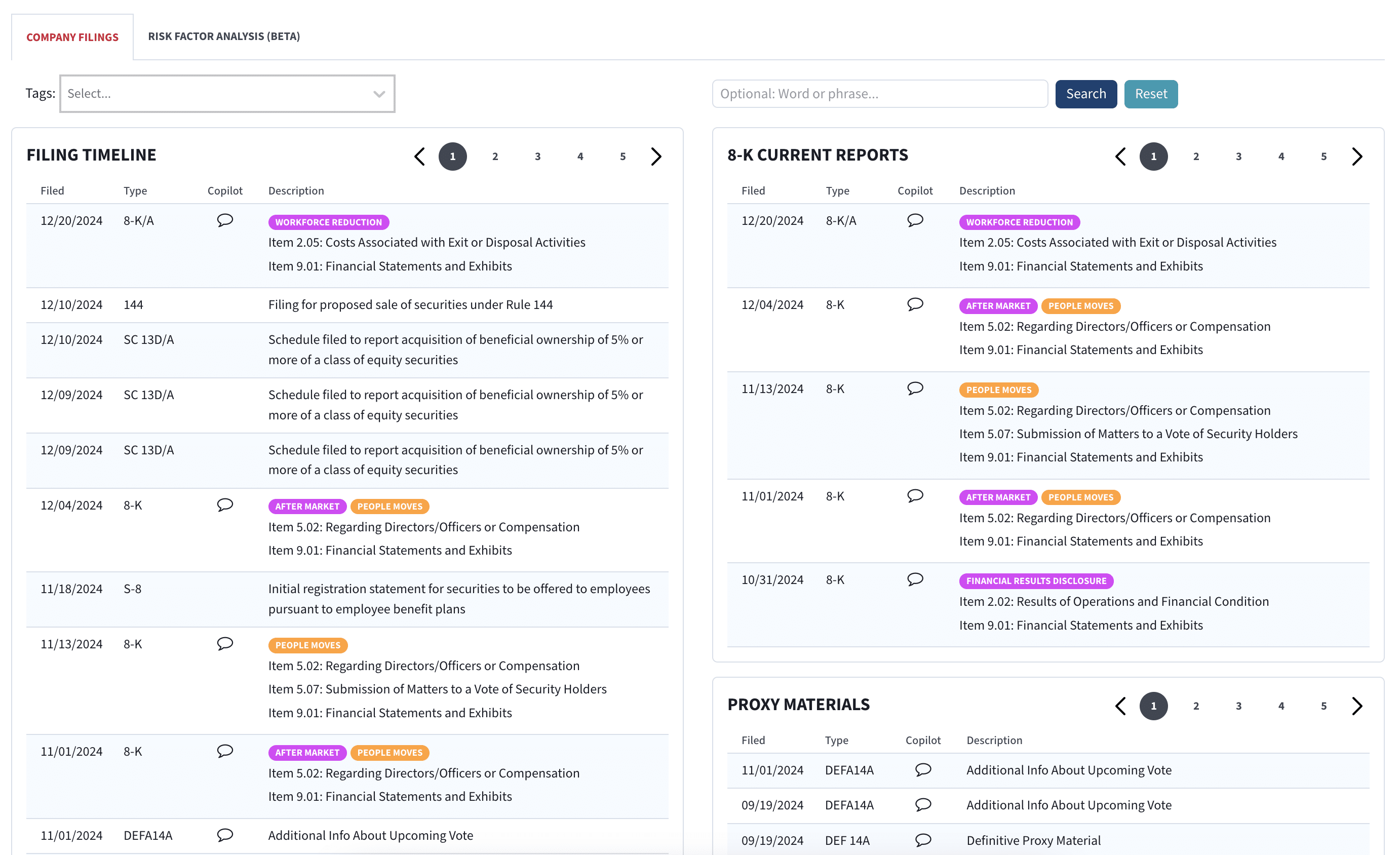1400x855 pixels.
Task: Open Copilot chat for 12/04/2024 8-K in Filing Timeline
Action: 225,505
